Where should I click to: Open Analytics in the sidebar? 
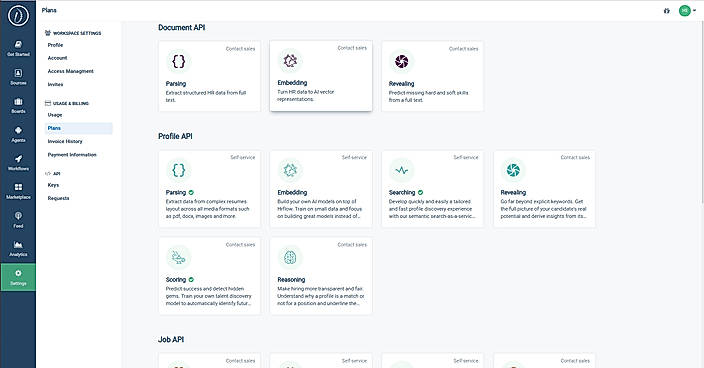pos(18,248)
